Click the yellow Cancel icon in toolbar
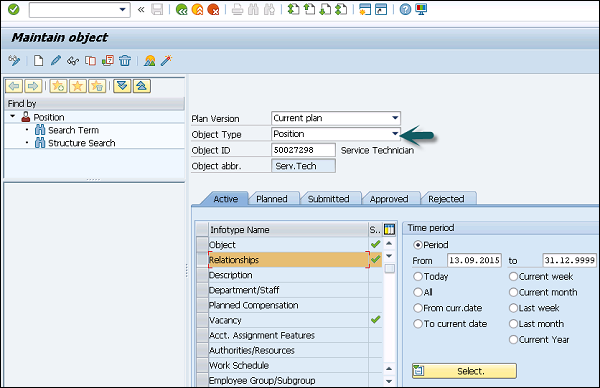600x388 pixels. point(197,9)
